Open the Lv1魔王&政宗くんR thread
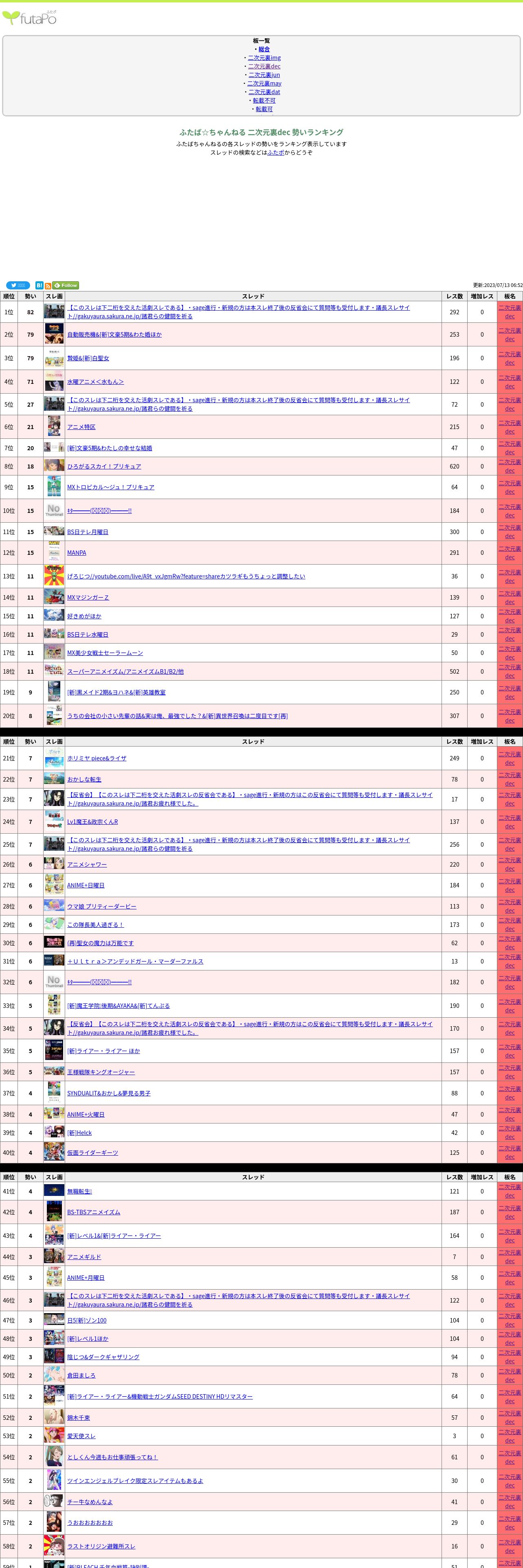 [x=92, y=822]
